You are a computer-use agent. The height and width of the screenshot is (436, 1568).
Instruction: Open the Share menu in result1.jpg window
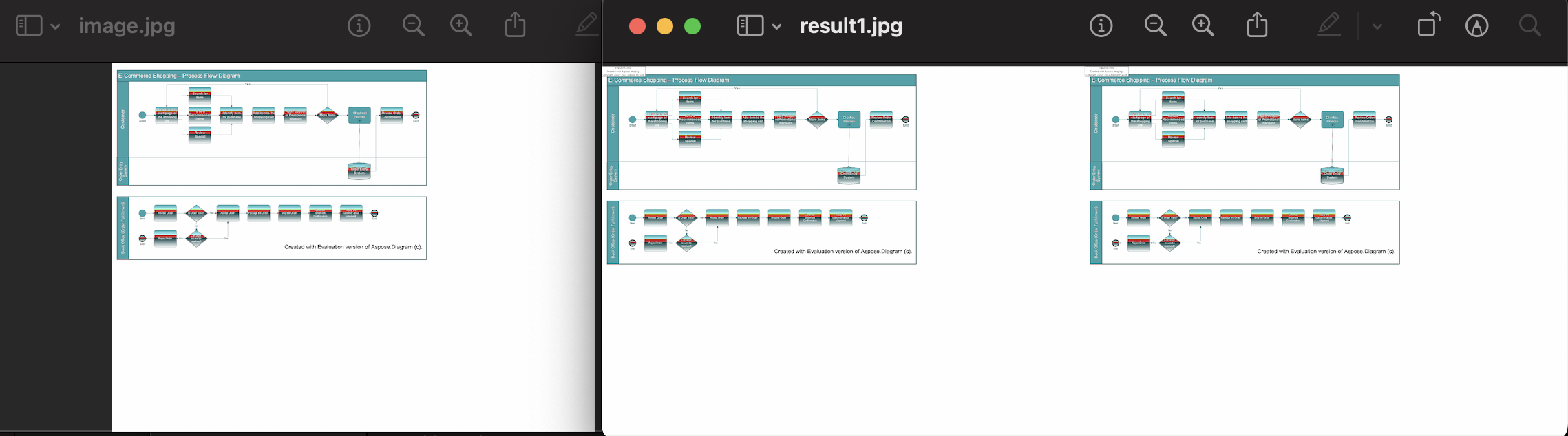point(1257,25)
